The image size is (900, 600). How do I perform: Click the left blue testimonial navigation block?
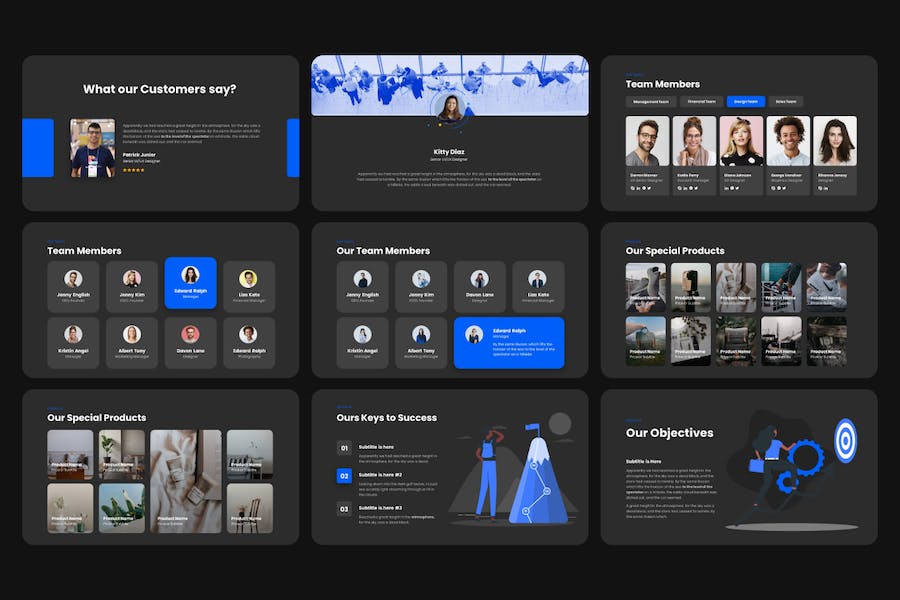38,148
